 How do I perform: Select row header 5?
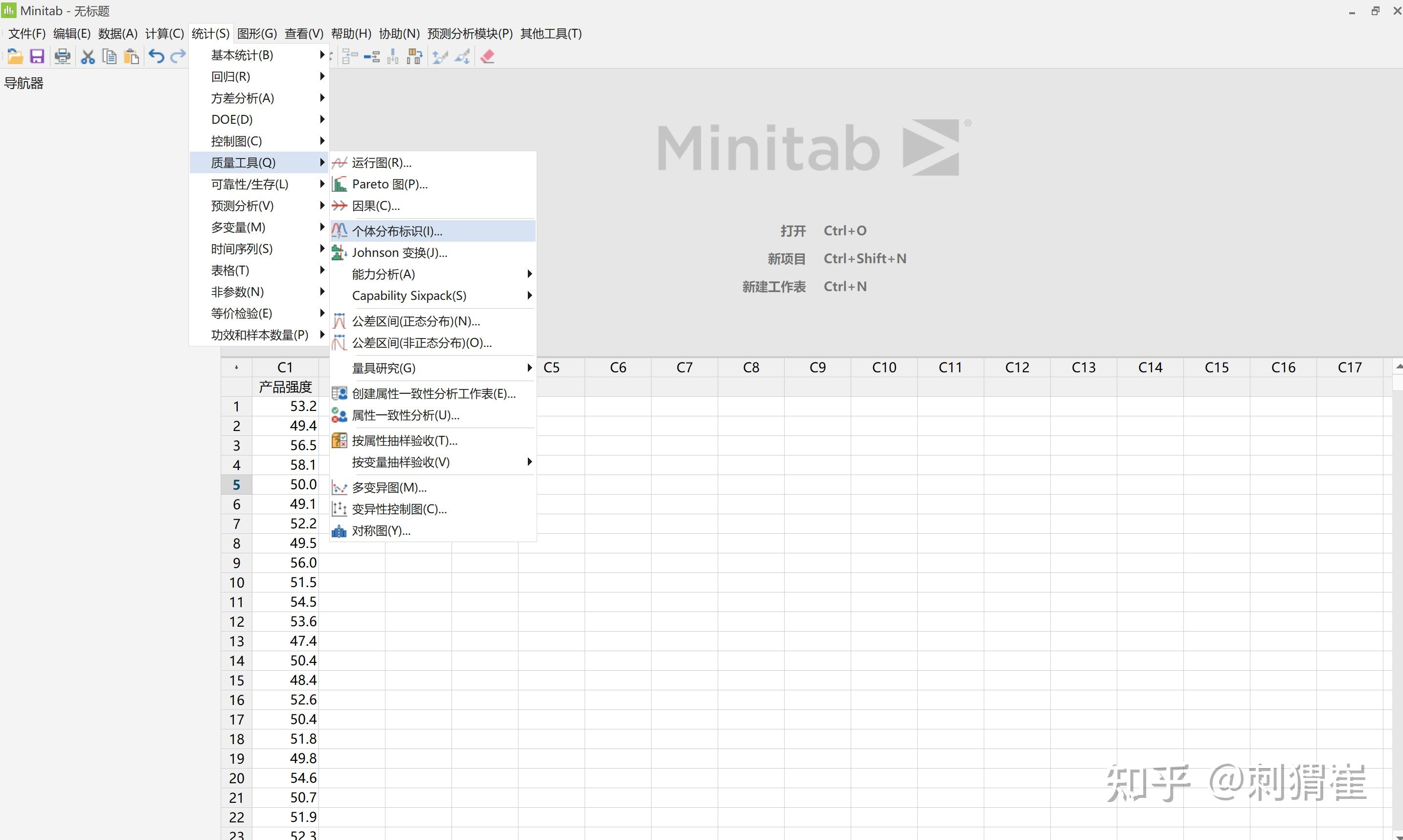pos(237,485)
